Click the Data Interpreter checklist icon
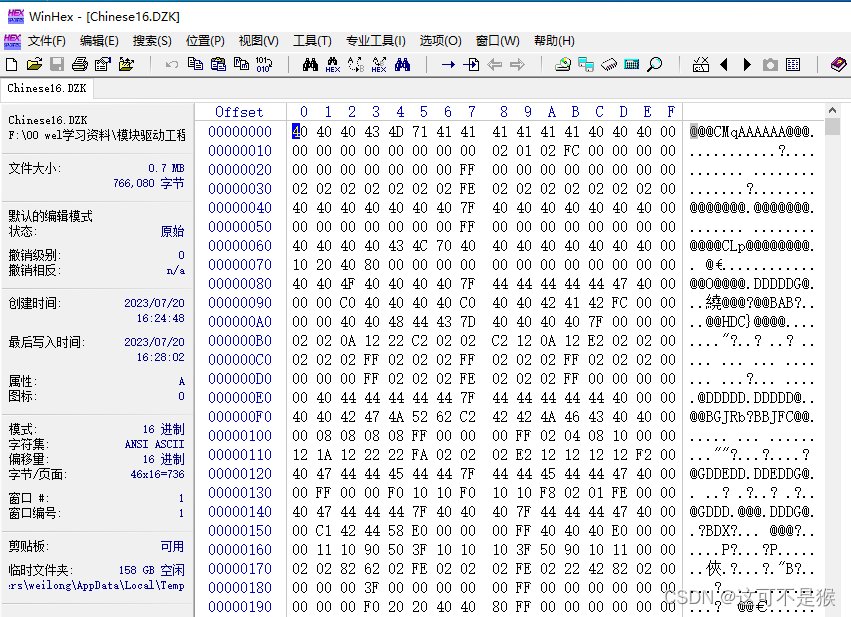 [701, 65]
